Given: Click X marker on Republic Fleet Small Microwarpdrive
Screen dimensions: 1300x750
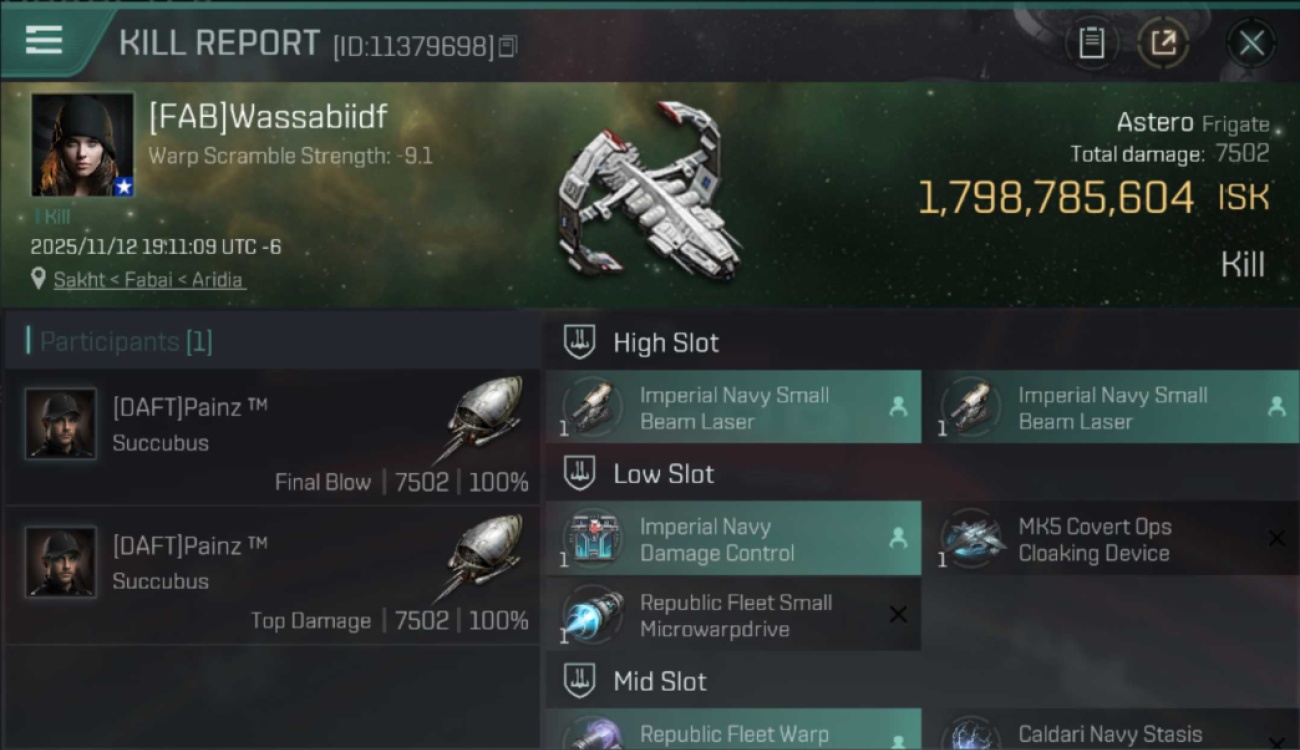Looking at the screenshot, I should 898,615.
